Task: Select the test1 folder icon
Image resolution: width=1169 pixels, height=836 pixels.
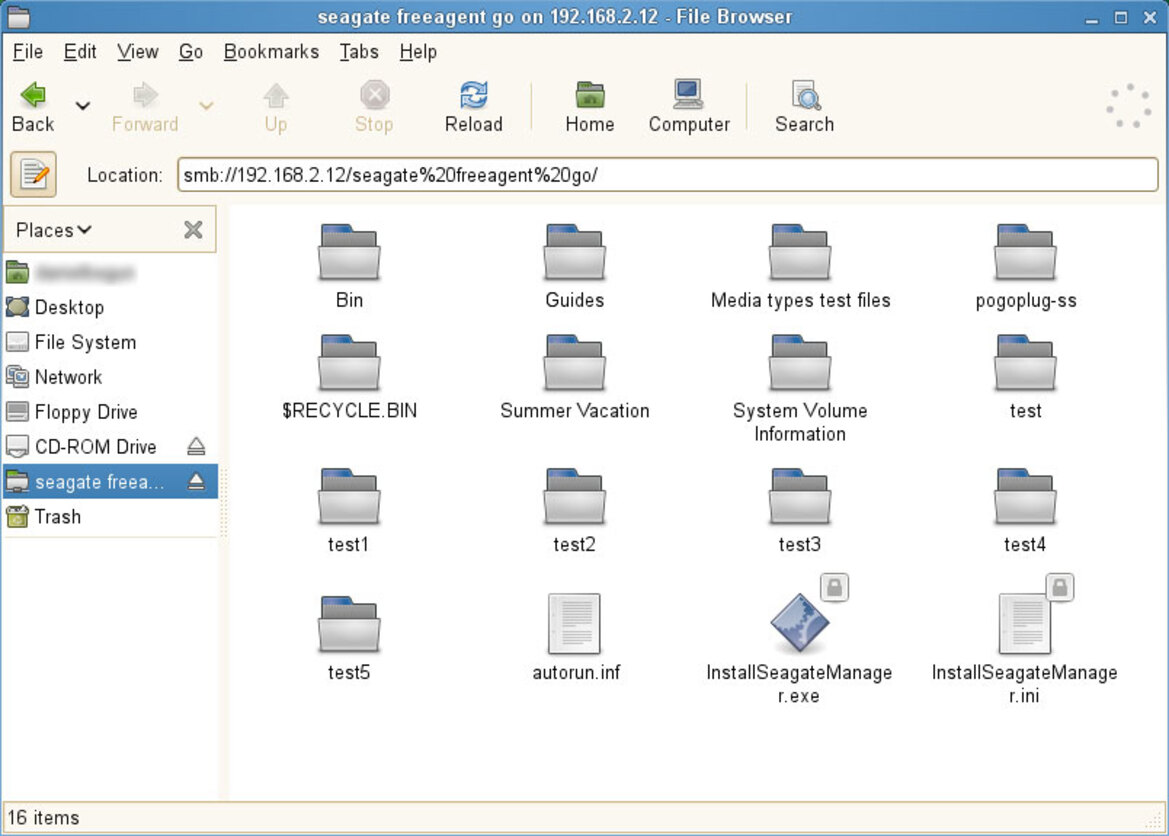Action: pyautogui.click(x=349, y=497)
